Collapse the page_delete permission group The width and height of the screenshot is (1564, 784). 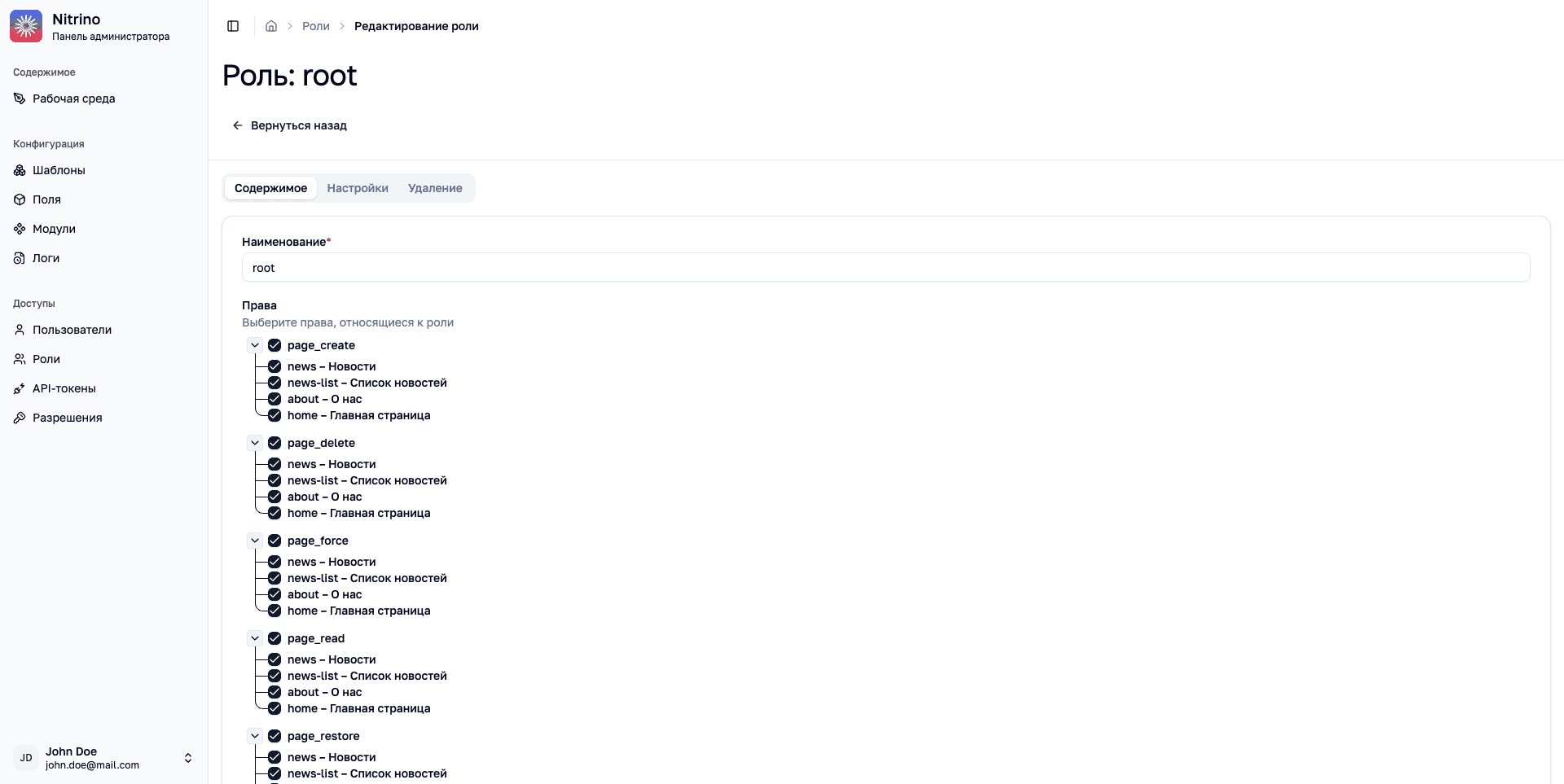[255, 443]
